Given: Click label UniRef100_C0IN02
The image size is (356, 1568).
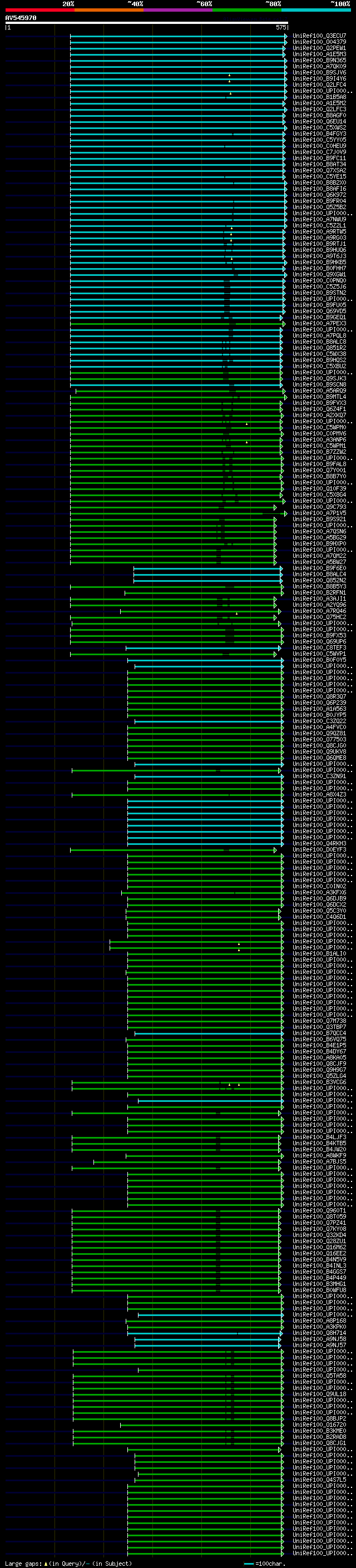Looking at the screenshot, I should (x=319, y=886).
